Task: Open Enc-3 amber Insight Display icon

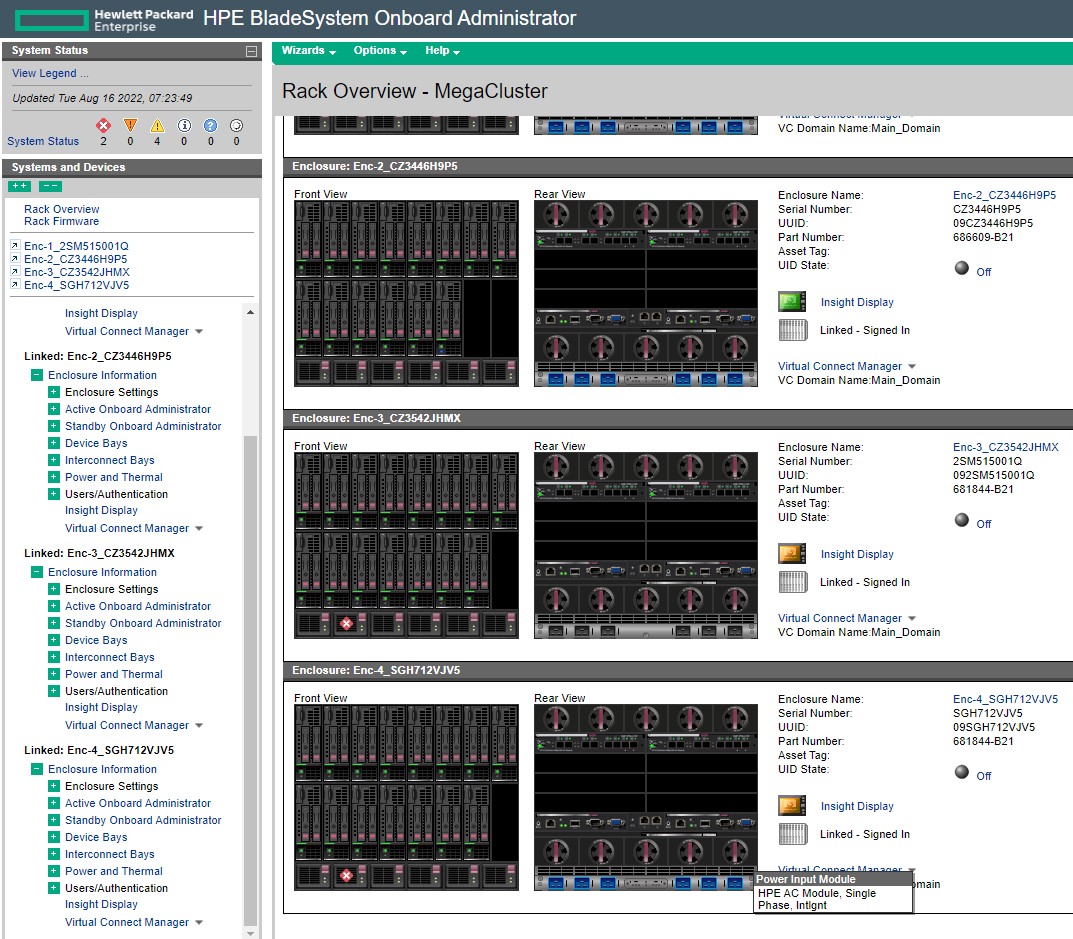Action: pyautogui.click(x=792, y=554)
